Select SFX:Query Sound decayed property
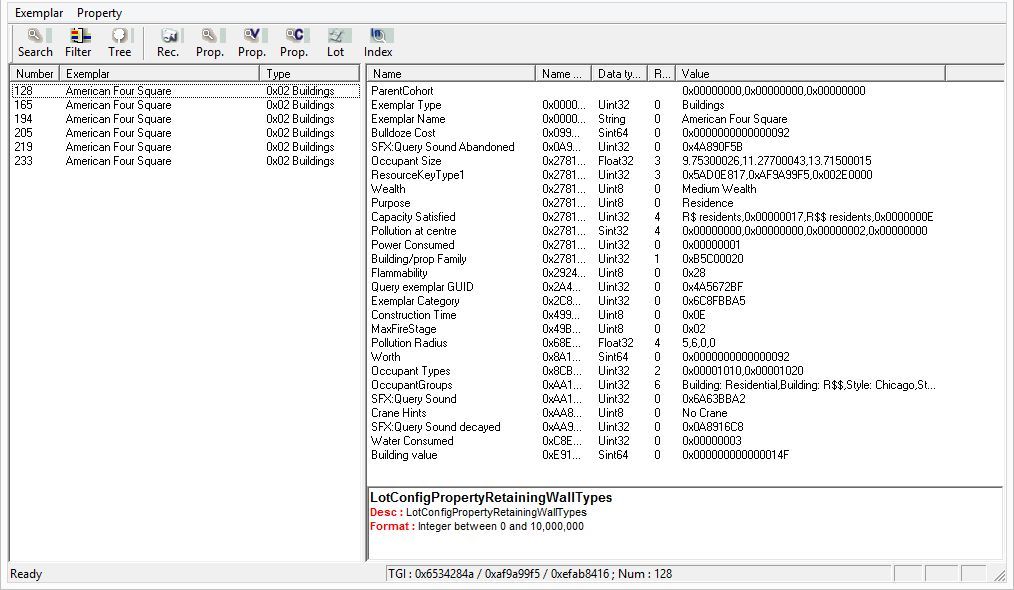 click(x=435, y=427)
